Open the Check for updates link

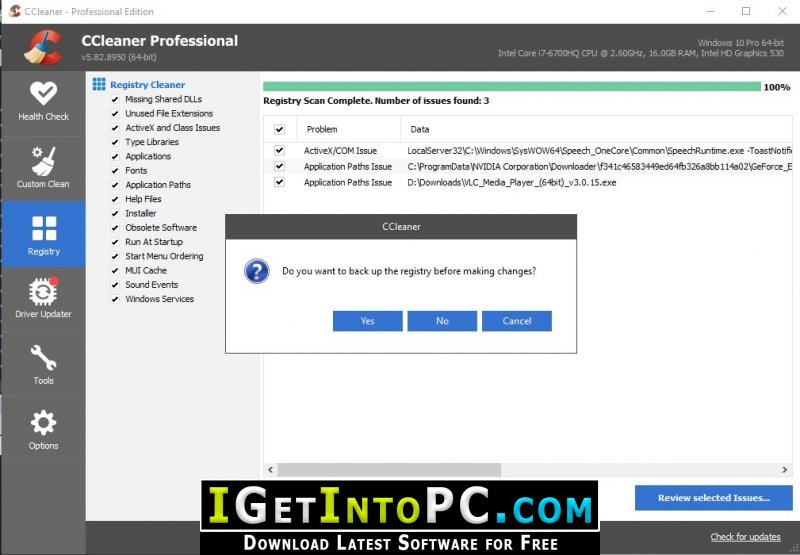[x=745, y=537]
